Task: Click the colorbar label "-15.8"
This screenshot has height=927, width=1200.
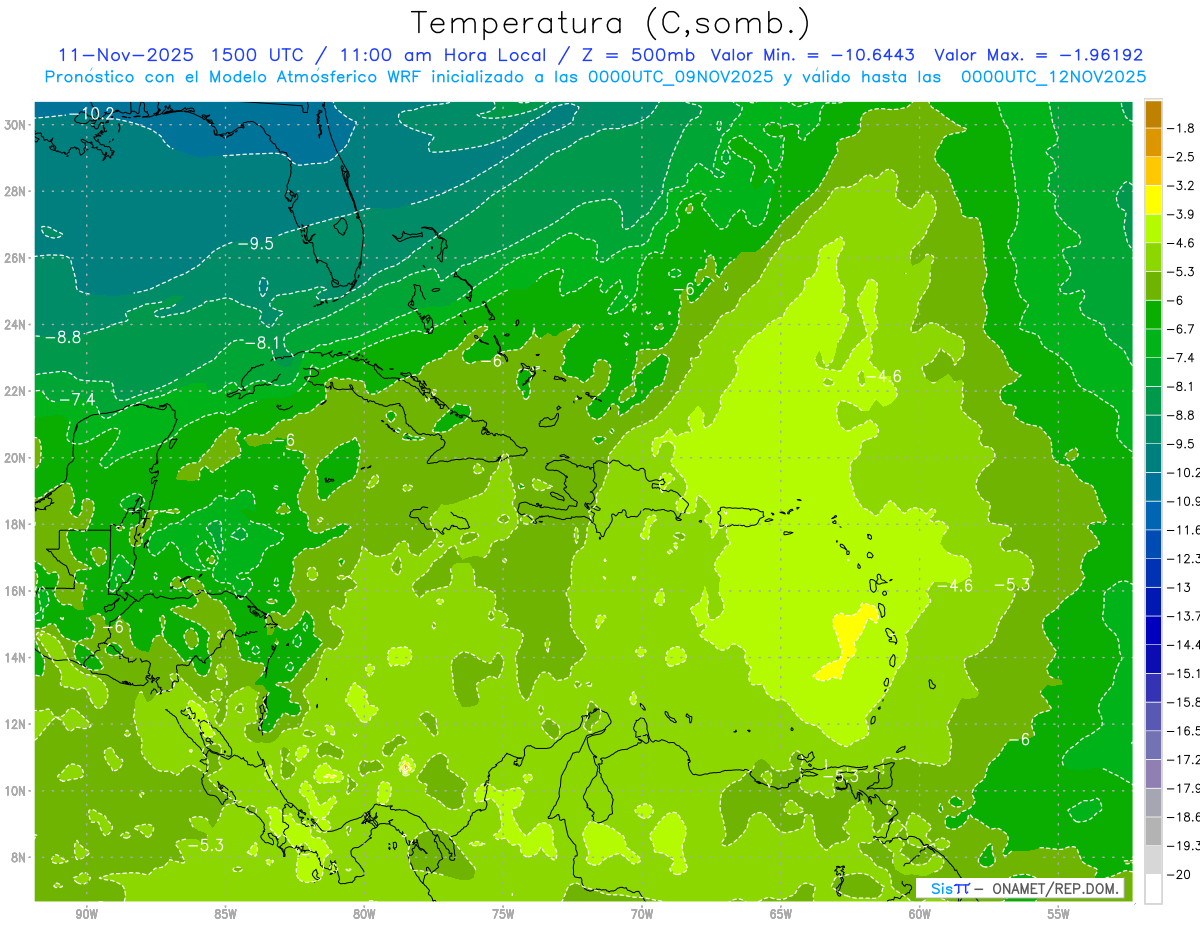Action: click(1184, 702)
